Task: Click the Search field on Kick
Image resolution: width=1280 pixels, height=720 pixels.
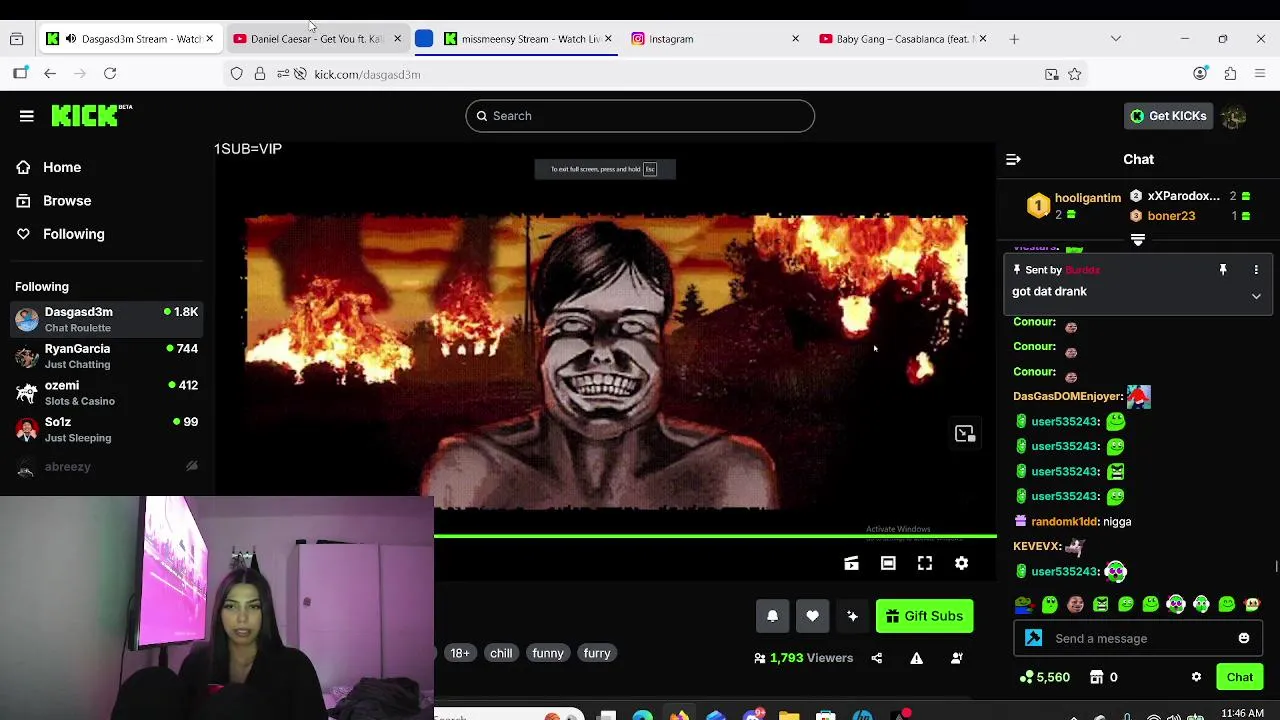Action: [x=640, y=116]
